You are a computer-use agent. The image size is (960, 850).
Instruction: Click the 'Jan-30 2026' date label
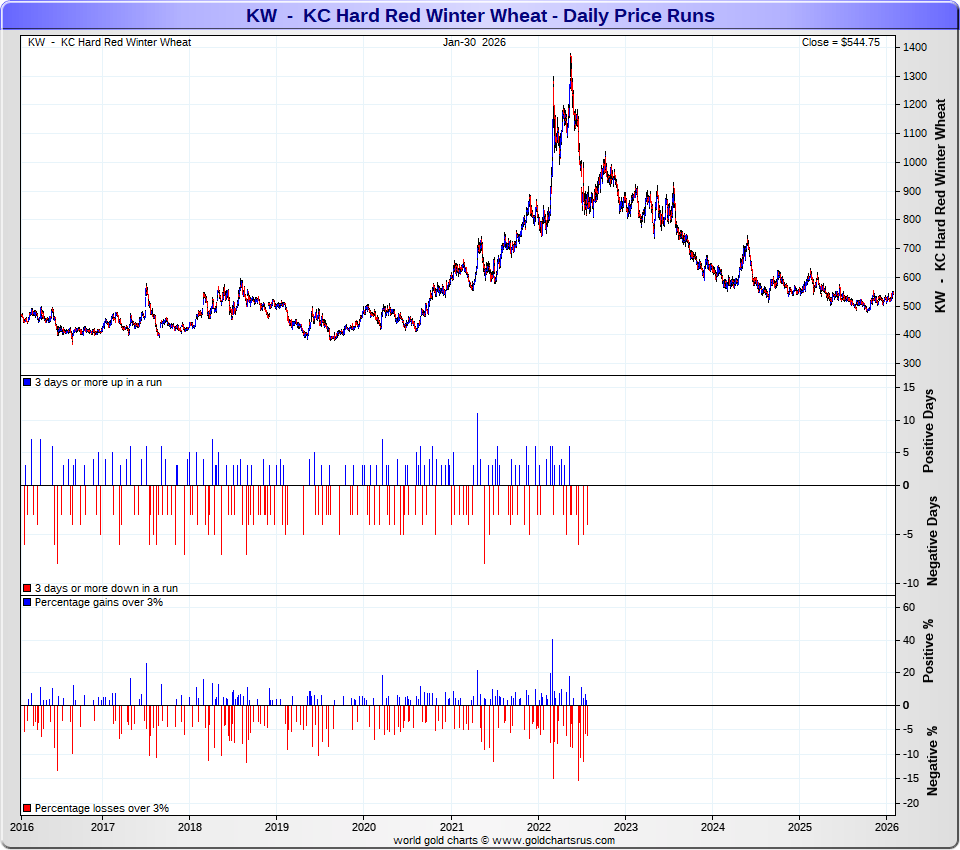pos(474,43)
